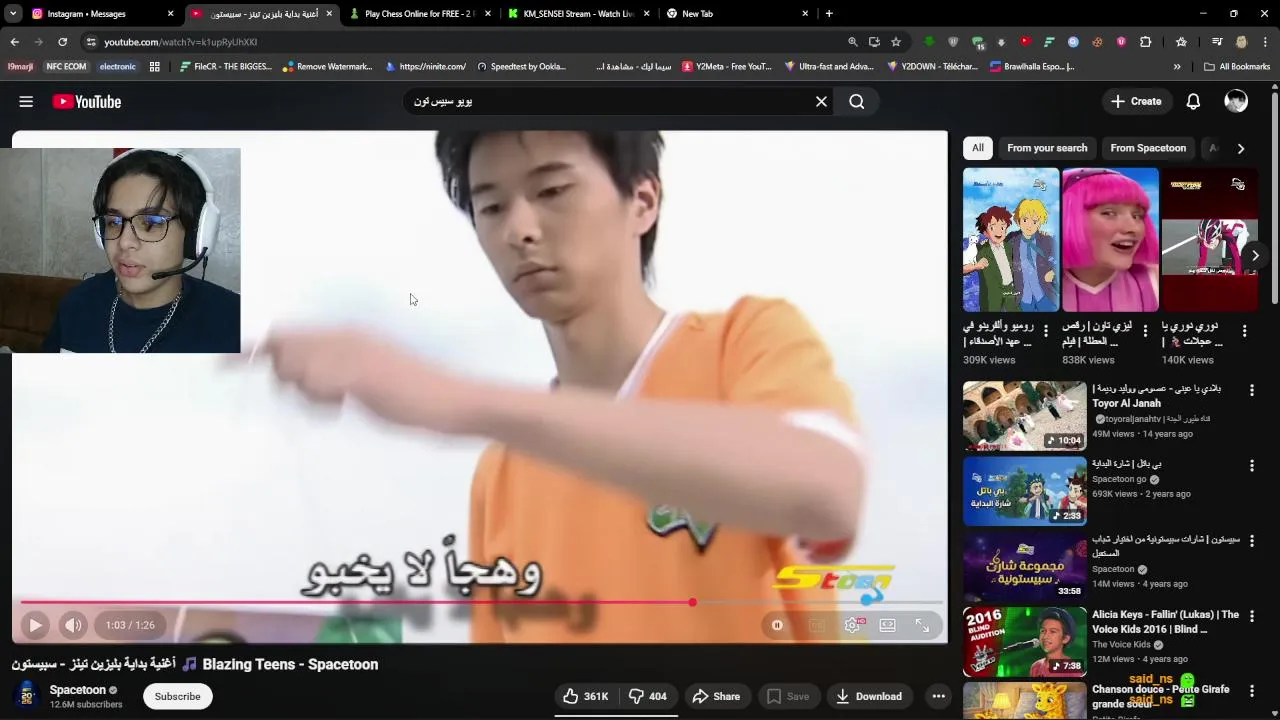Open the Create menu
1280x720 pixels.
[x=1136, y=101]
